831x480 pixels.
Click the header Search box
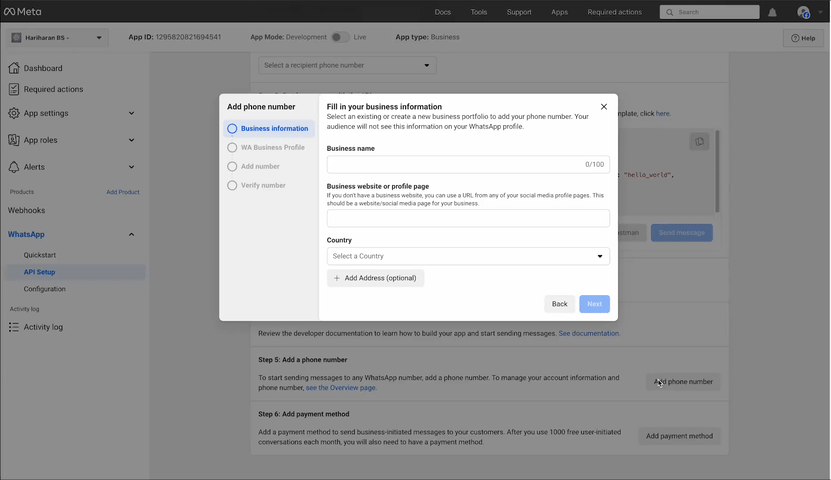pyautogui.click(x=709, y=12)
